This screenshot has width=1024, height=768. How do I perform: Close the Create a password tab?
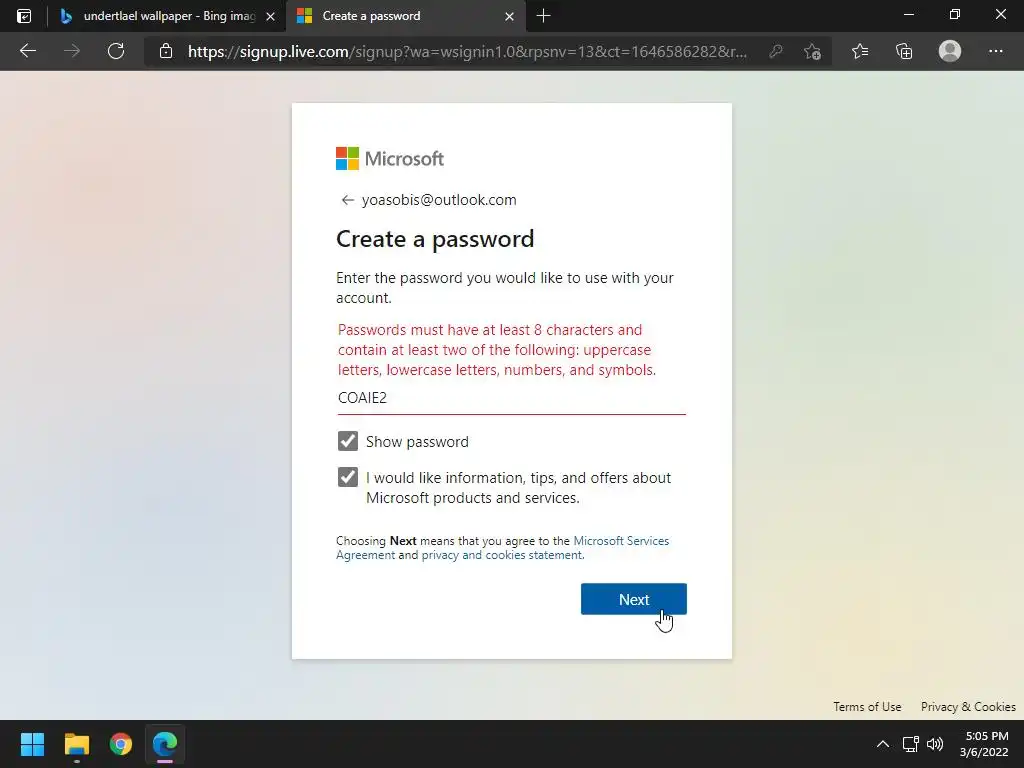509,16
